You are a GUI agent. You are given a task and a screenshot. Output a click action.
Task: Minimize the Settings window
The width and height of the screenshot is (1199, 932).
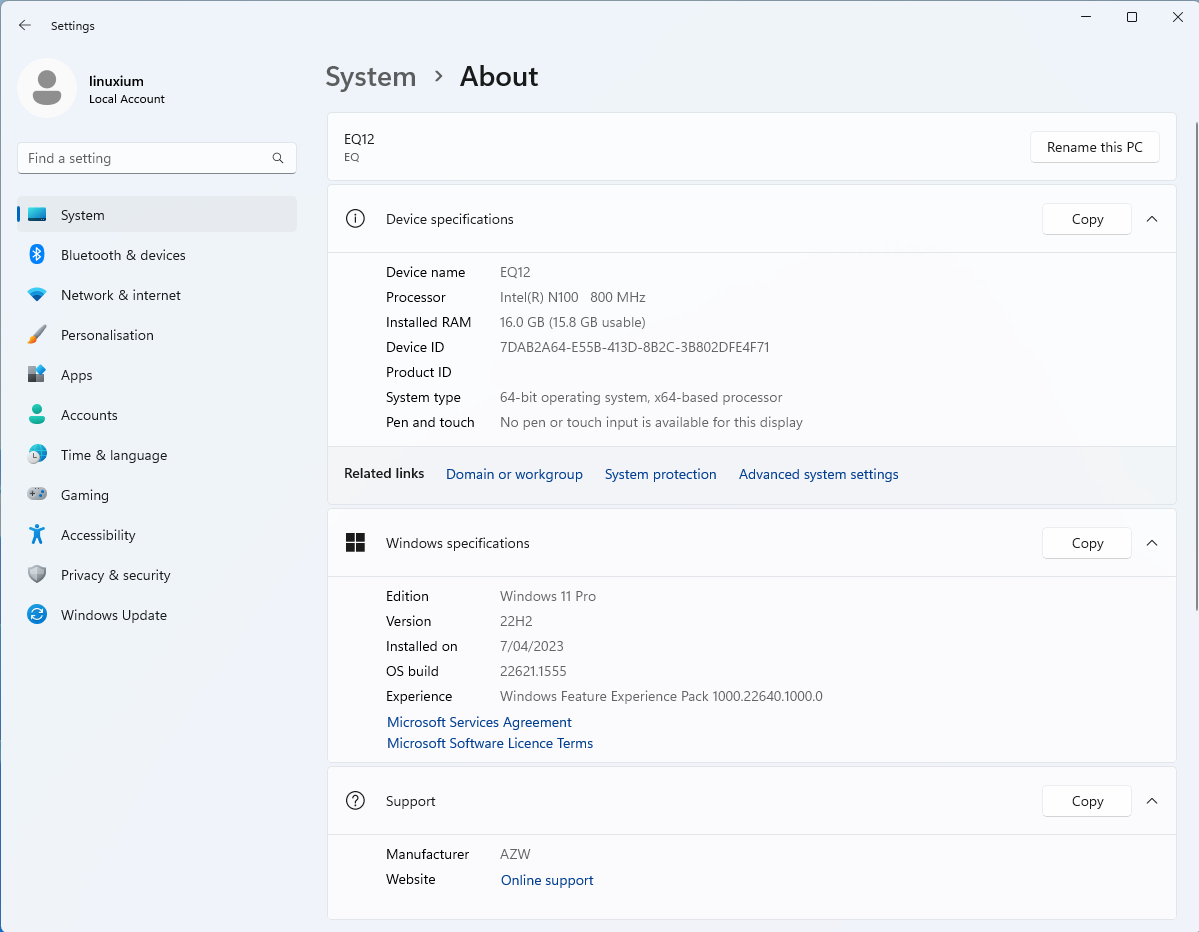point(1086,17)
